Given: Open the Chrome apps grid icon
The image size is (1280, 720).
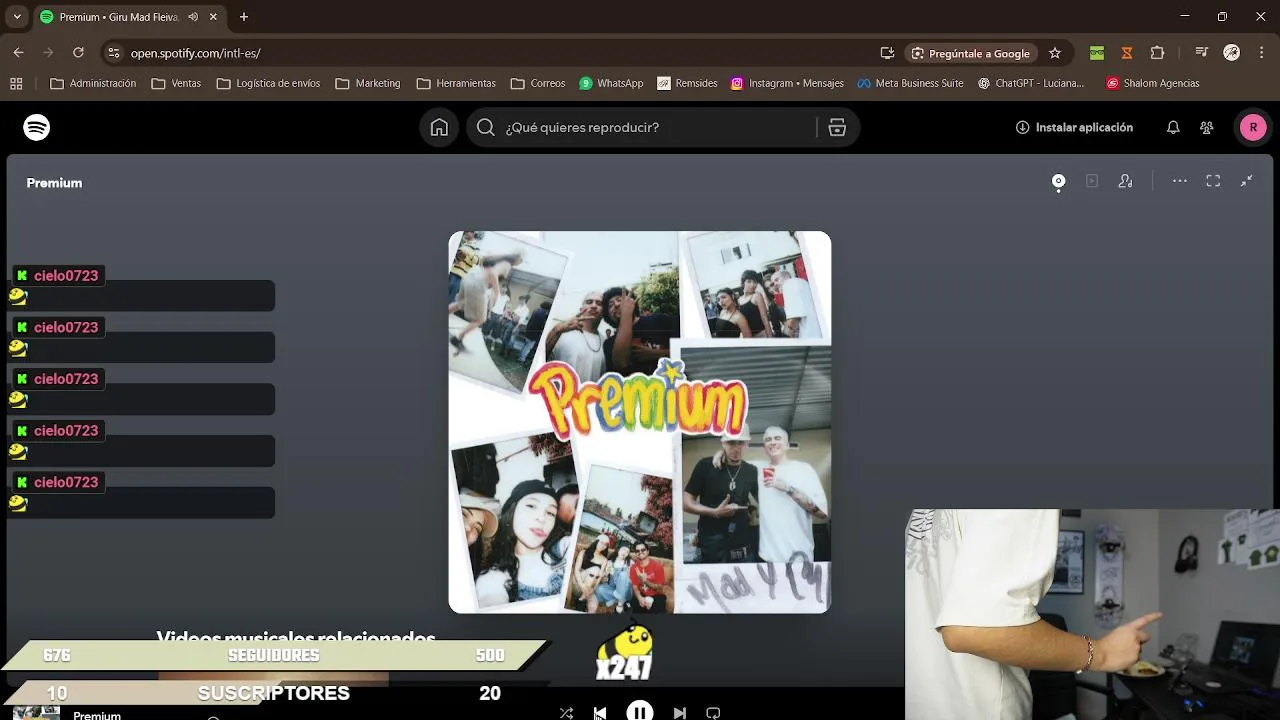Looking at the screenshot, I should 16,83.
